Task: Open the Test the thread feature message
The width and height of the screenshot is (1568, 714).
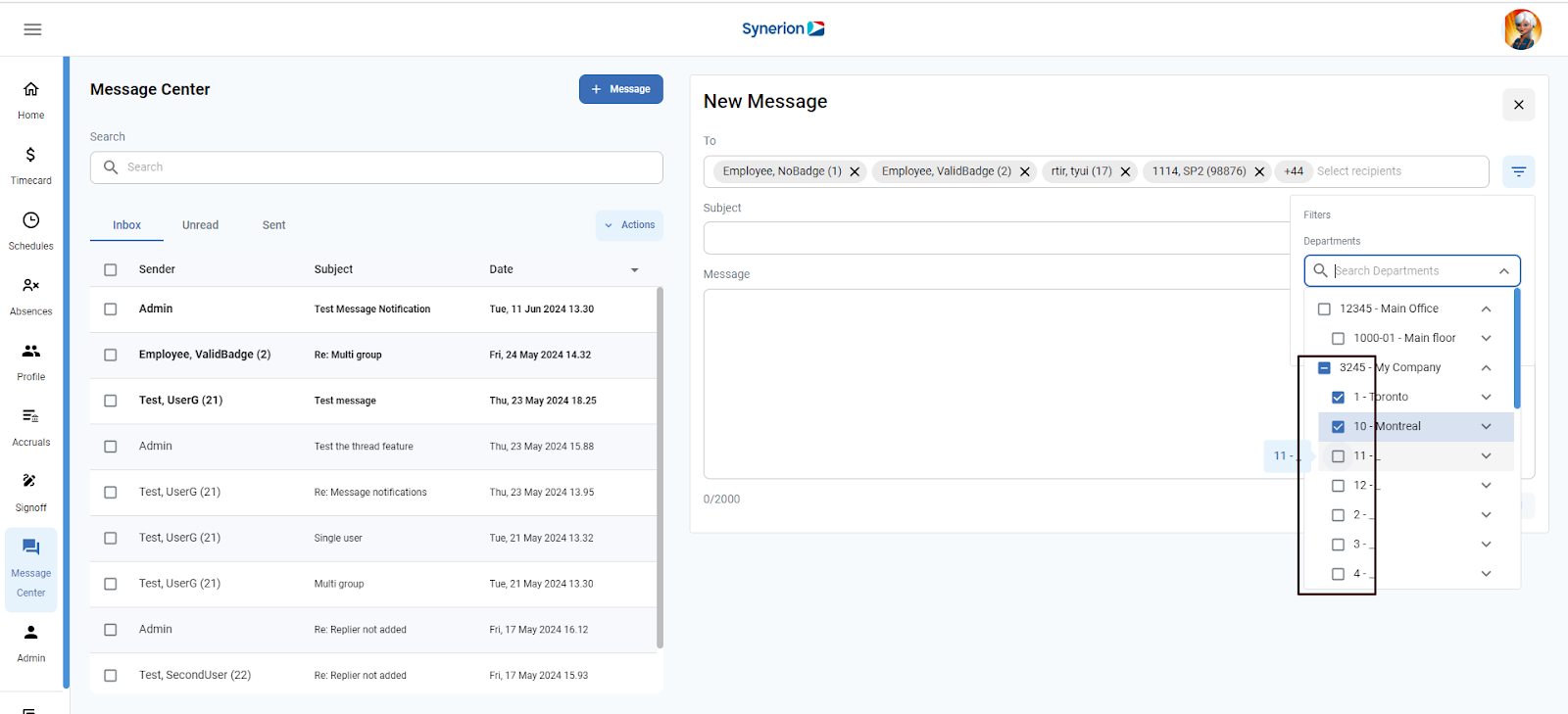Action: click(x=372, y=447)
